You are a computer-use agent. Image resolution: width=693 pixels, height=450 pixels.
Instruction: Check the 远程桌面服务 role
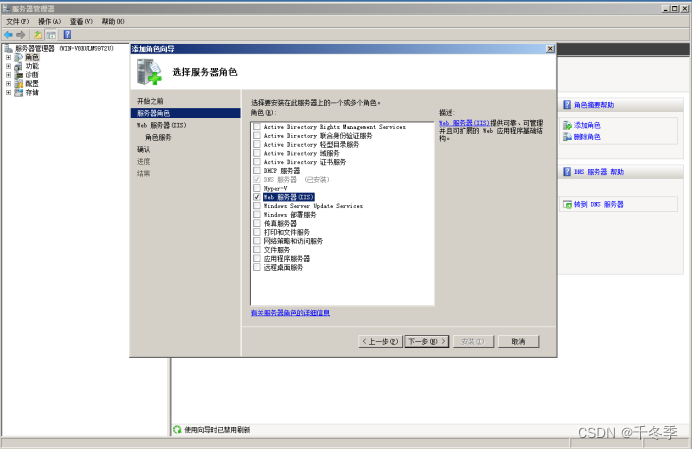coord(257,267)
